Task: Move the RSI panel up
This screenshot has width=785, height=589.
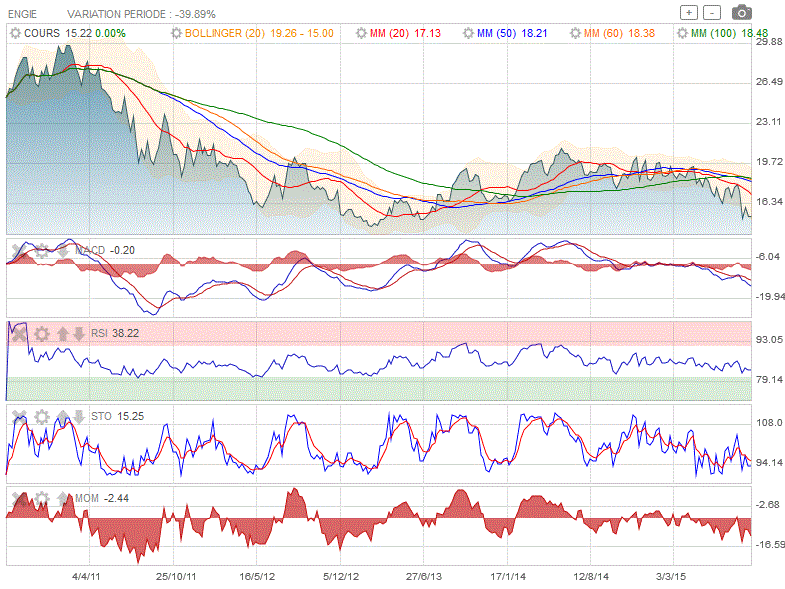Action: 62,333
